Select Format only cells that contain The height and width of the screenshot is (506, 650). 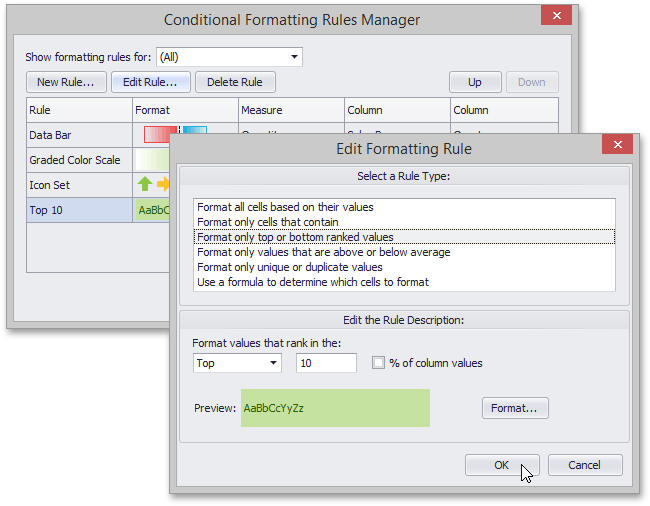pyautogui.click(x=268, y=222)
